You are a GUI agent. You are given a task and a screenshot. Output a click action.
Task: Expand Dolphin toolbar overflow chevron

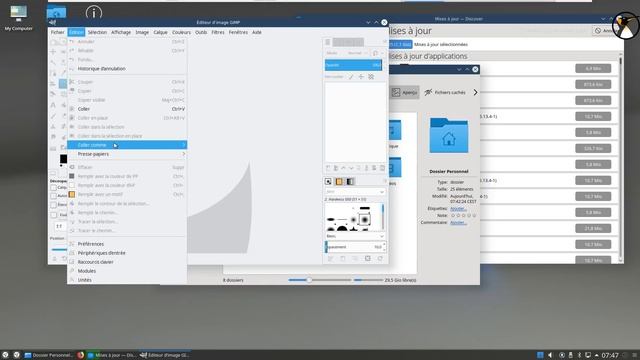[475, 93]
